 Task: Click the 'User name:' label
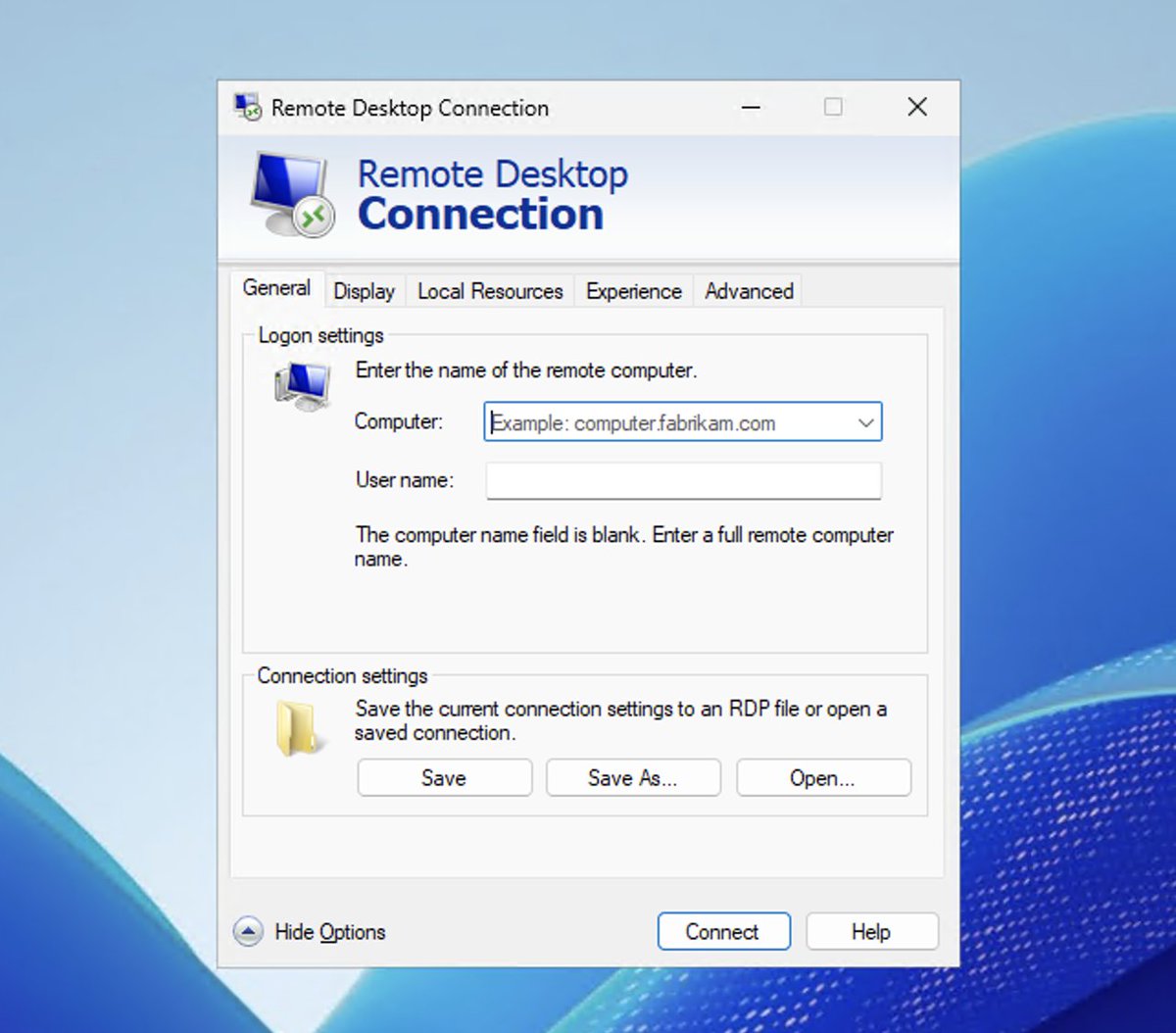405,480
